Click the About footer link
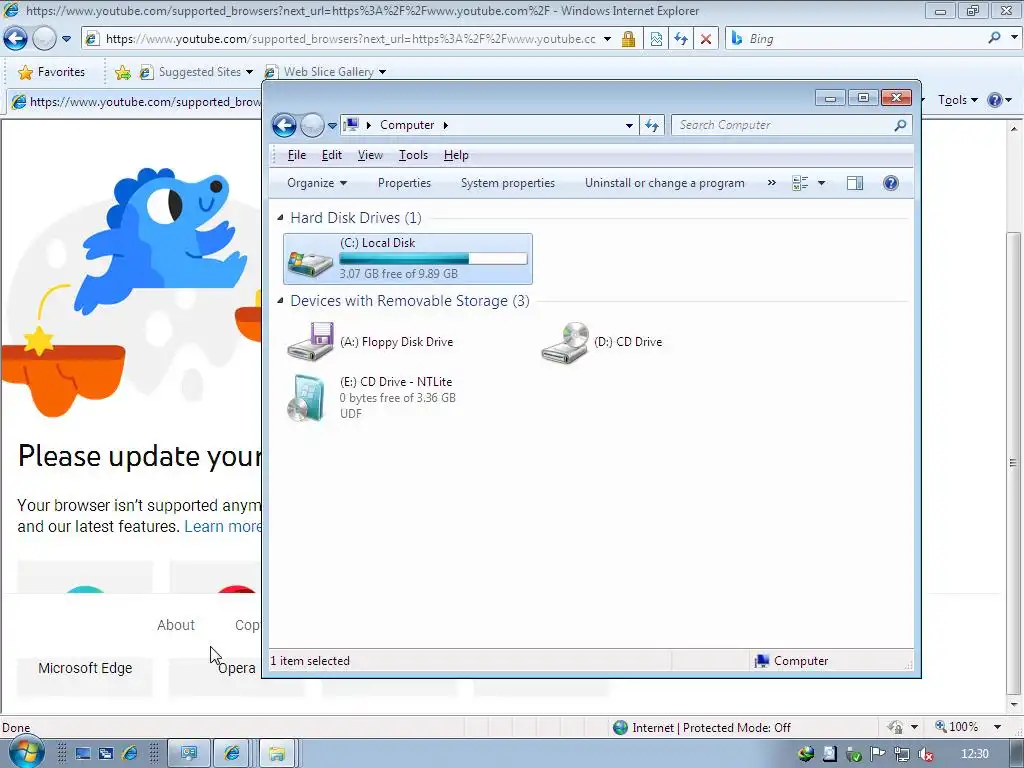1024x768 pixels. pos(176,625)
